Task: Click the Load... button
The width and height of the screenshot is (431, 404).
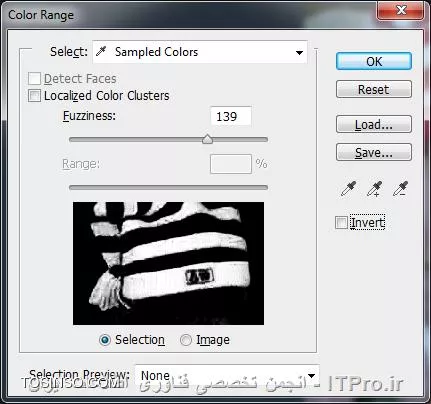Action: (374, 124)
